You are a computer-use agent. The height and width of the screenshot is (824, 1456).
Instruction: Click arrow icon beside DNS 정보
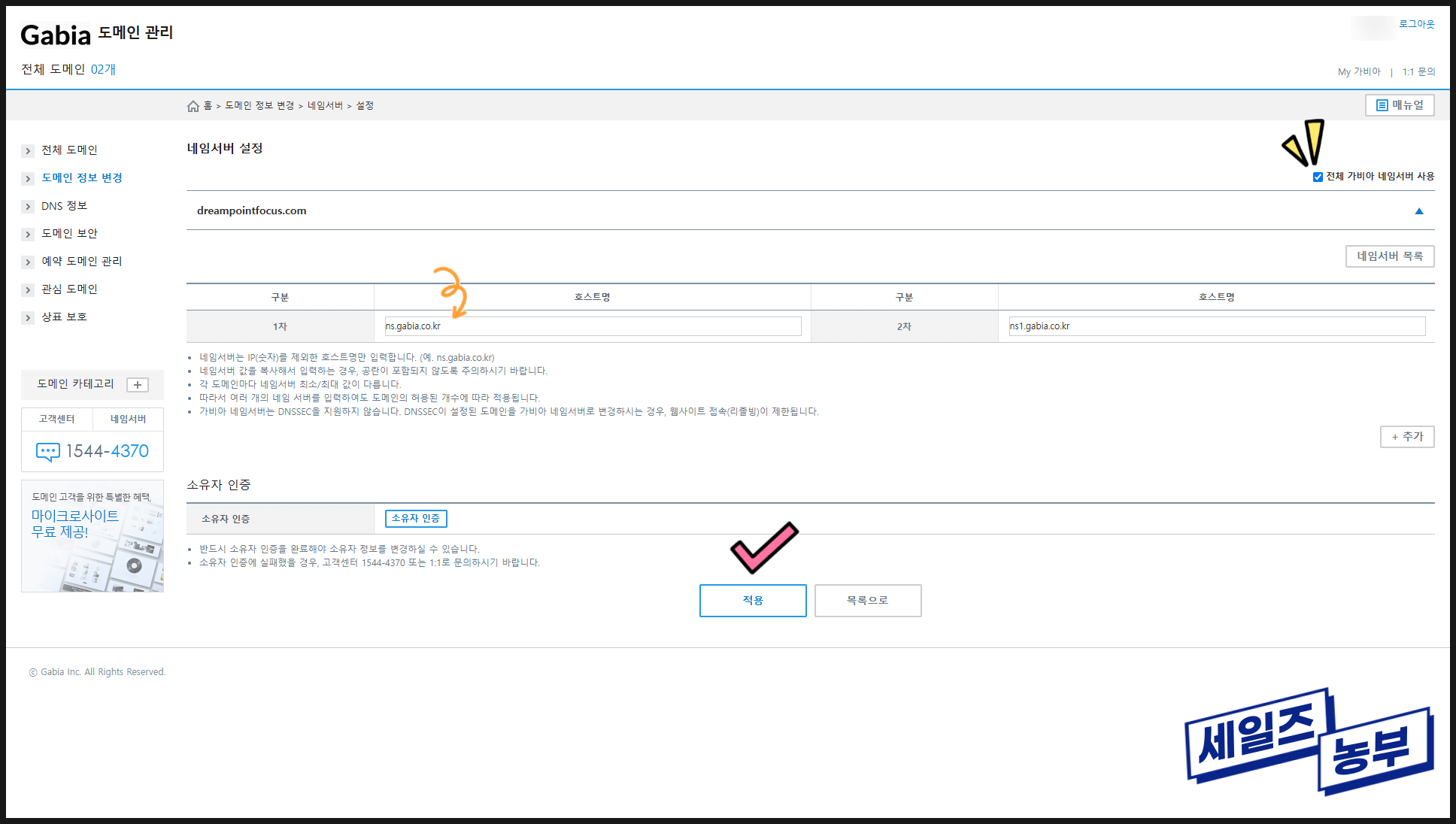point(28,207)
